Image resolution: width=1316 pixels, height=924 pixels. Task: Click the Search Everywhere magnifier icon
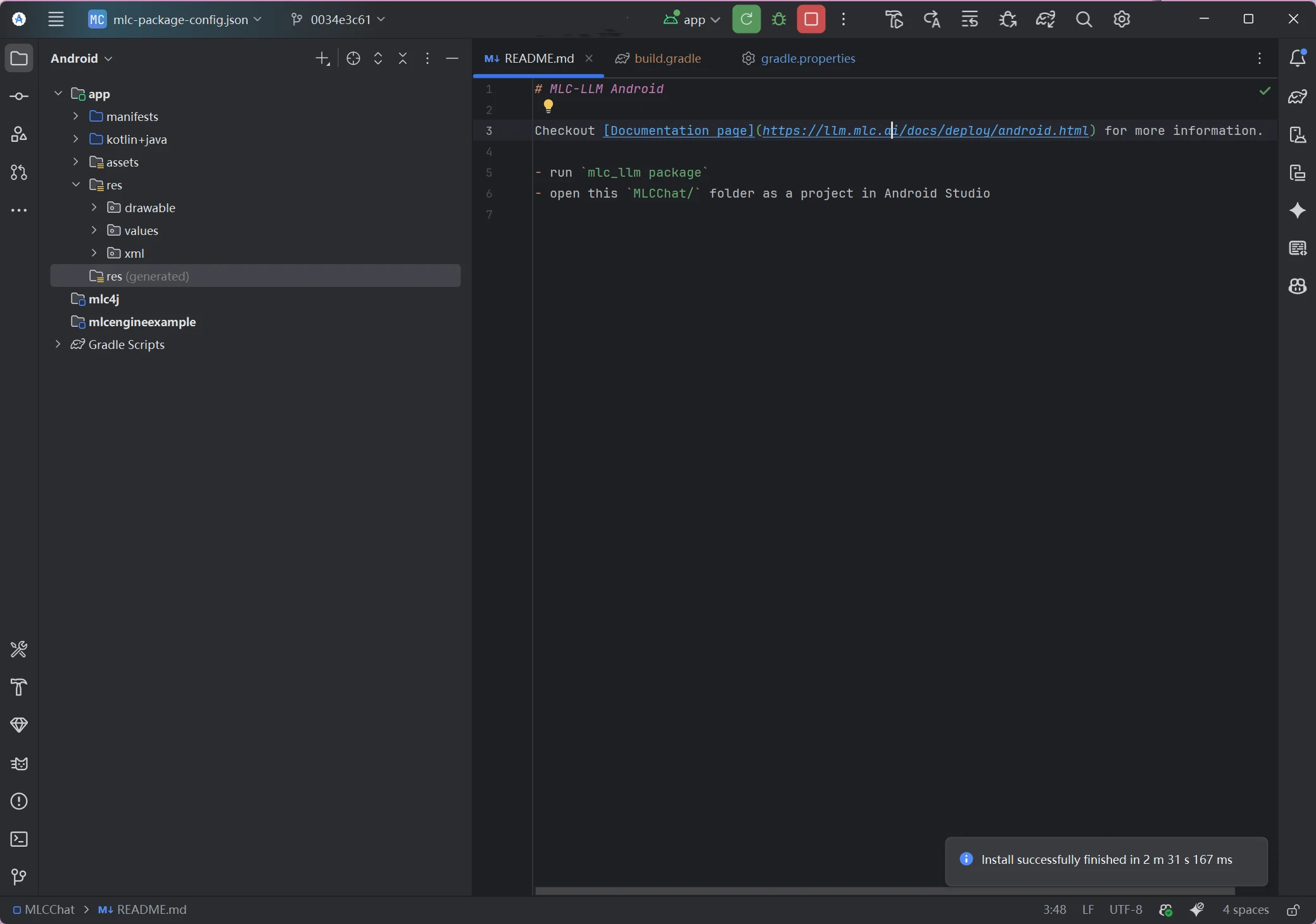pyautogui.click(x=1084, y=20)
